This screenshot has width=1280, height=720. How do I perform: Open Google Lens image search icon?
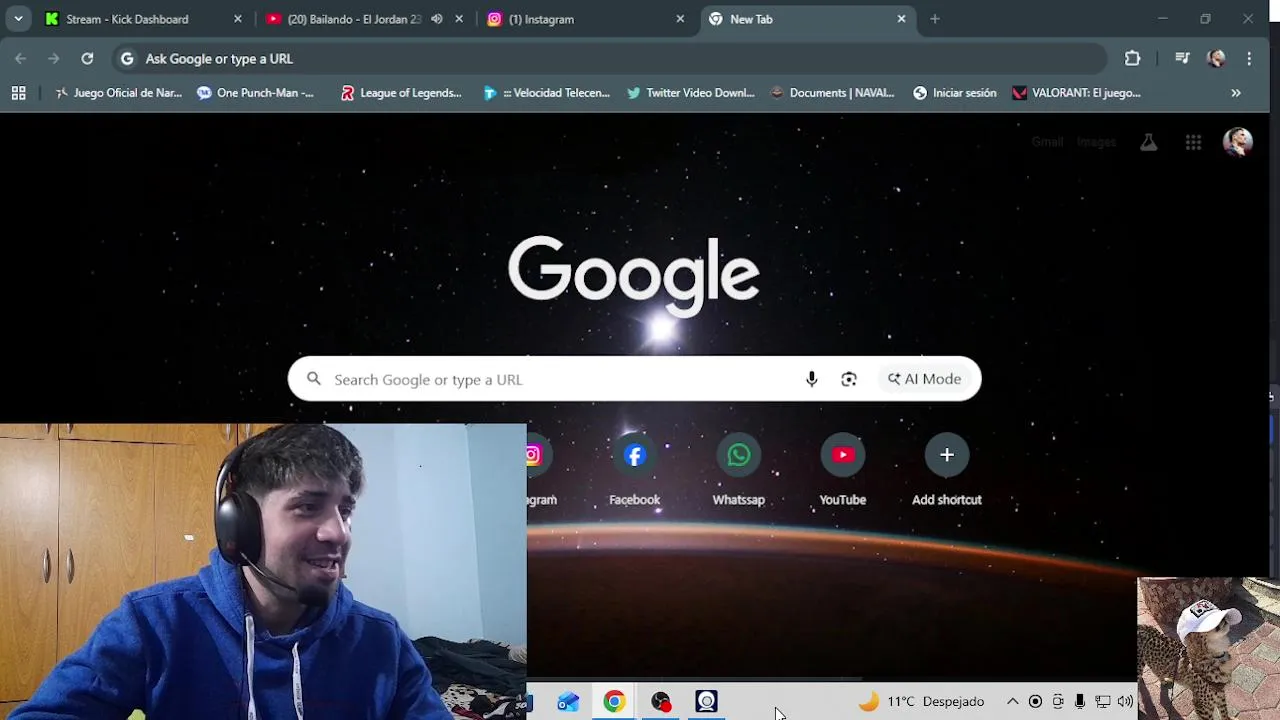tap(849, 379)
